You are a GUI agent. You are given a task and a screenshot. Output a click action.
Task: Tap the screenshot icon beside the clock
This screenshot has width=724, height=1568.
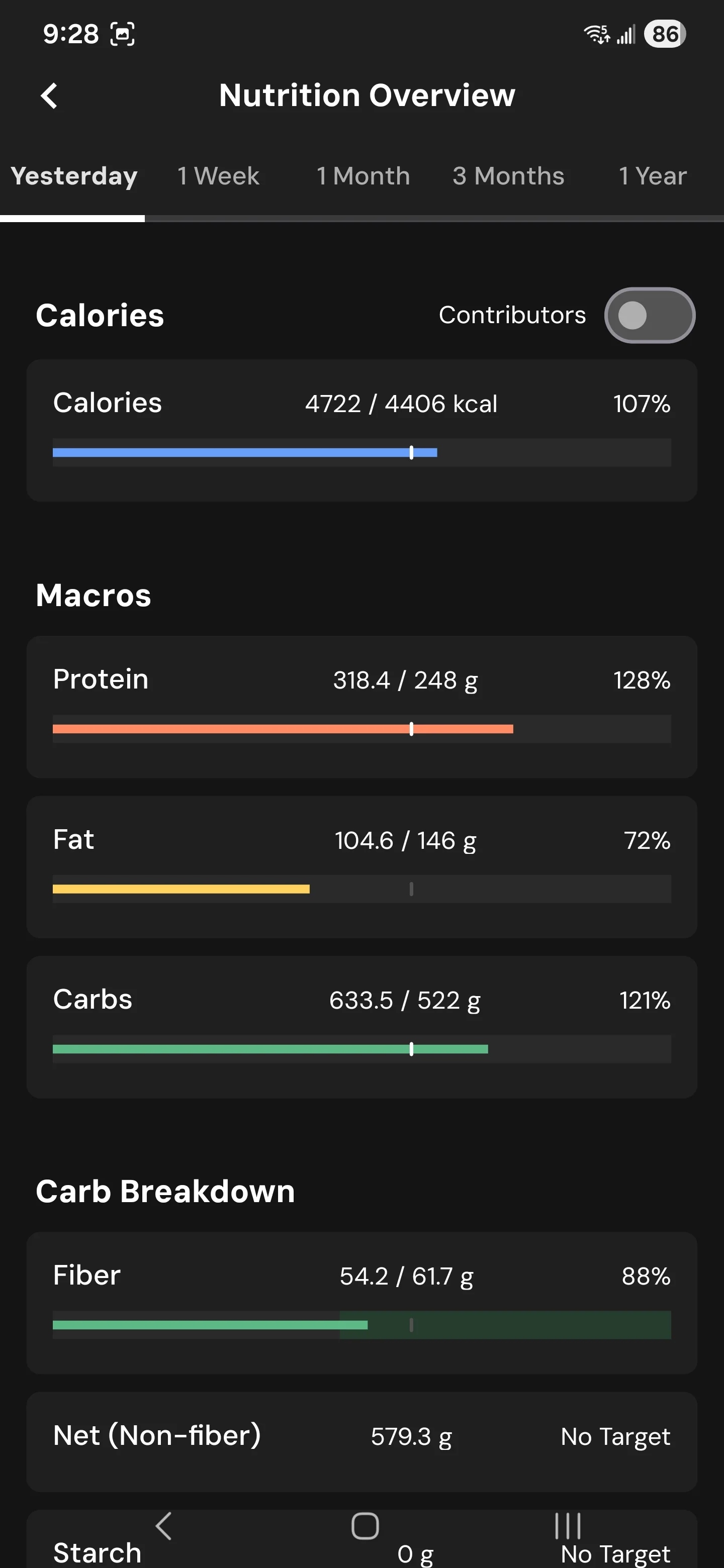point(122,34)
